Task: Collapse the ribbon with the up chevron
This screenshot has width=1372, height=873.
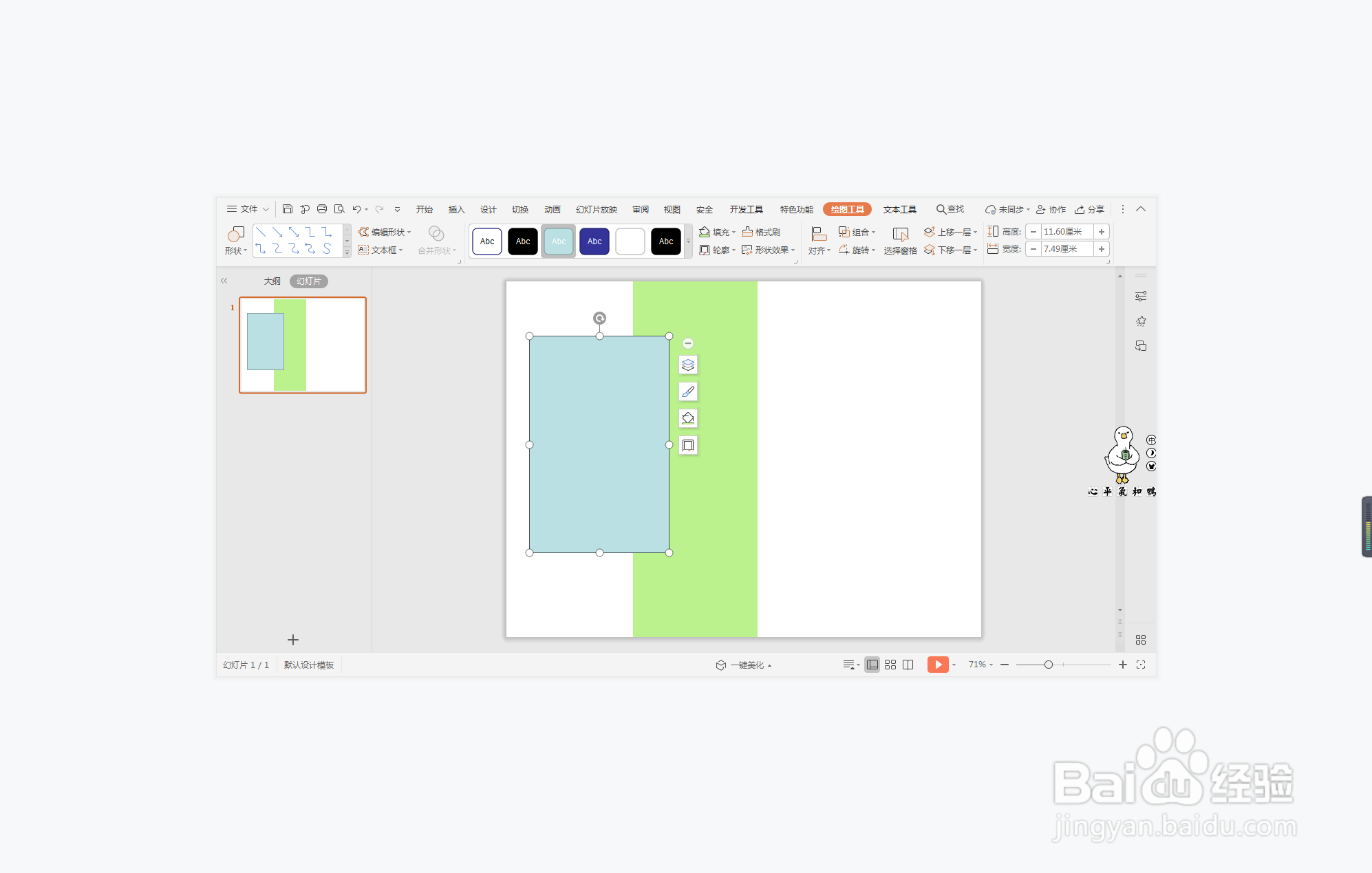Action: pos(1141,209)
